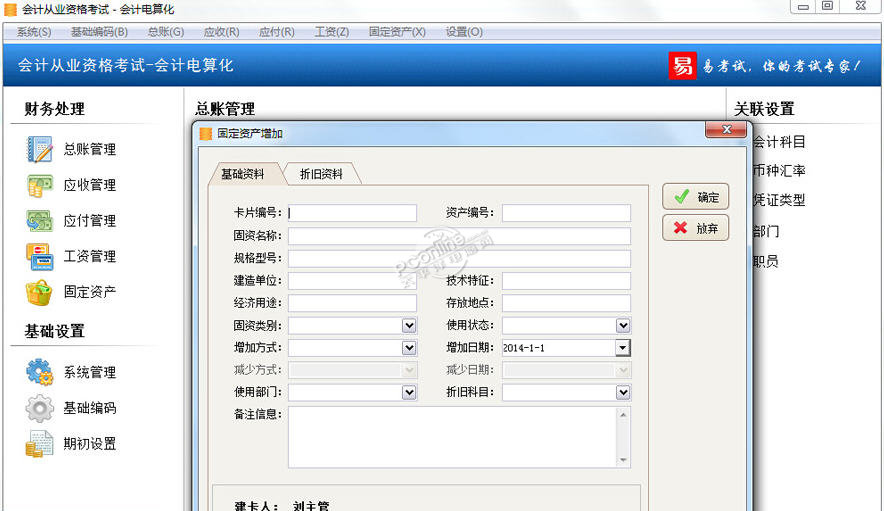Viewport: 884px width, 511px height.
Task: Click 备注信息 scrollbar up arrow
Action: click(623, 415)
